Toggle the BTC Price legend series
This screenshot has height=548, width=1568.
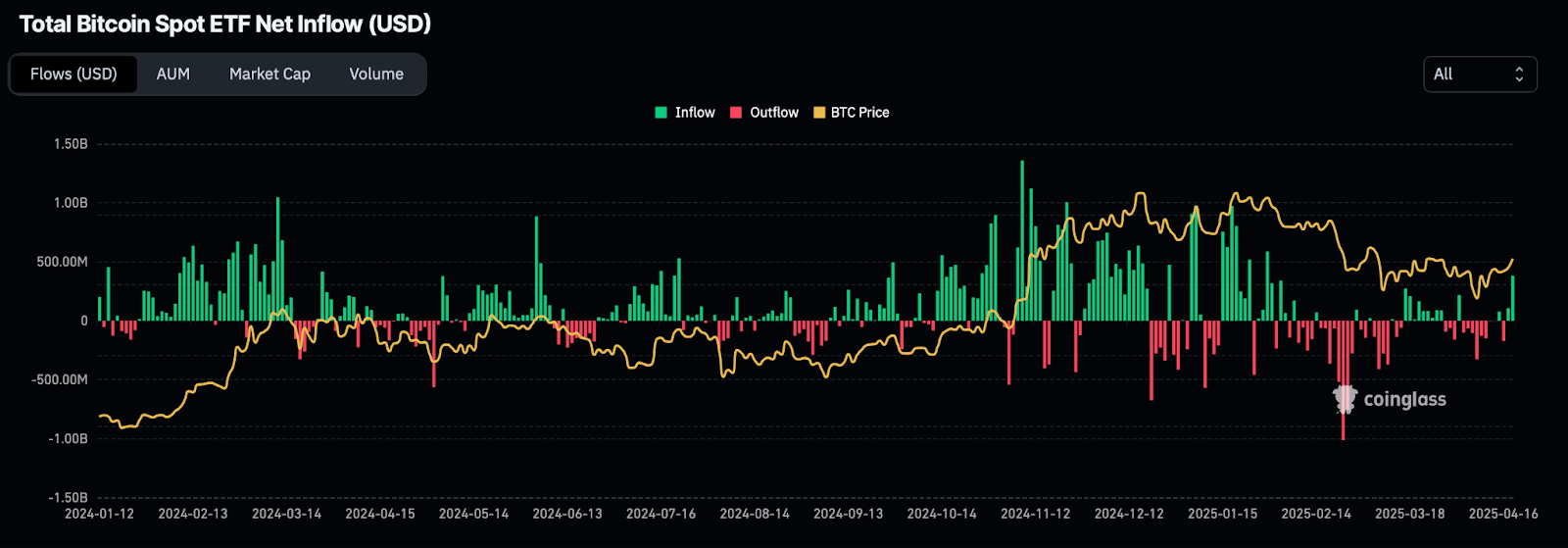coord(852,113)
